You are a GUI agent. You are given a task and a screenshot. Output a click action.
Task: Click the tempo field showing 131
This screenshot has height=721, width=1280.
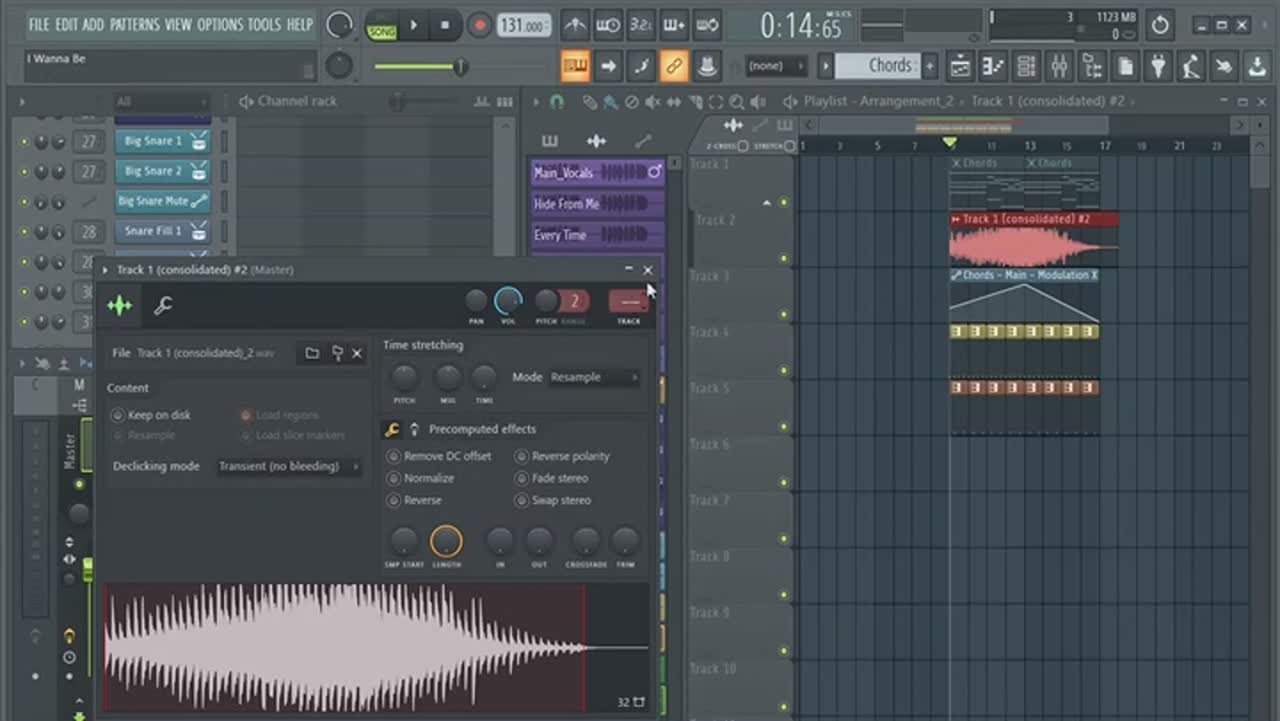coord(524,25)
